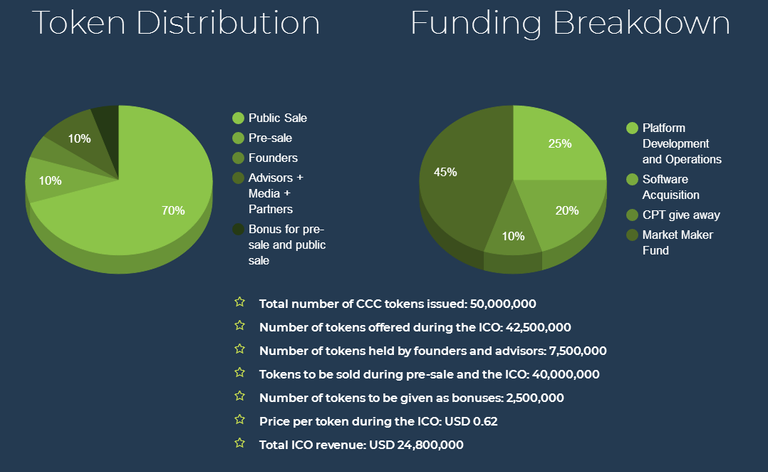Click the CPT give away legend dot
This screenshot has height=472, width=768.
click(x=632, y=215)
